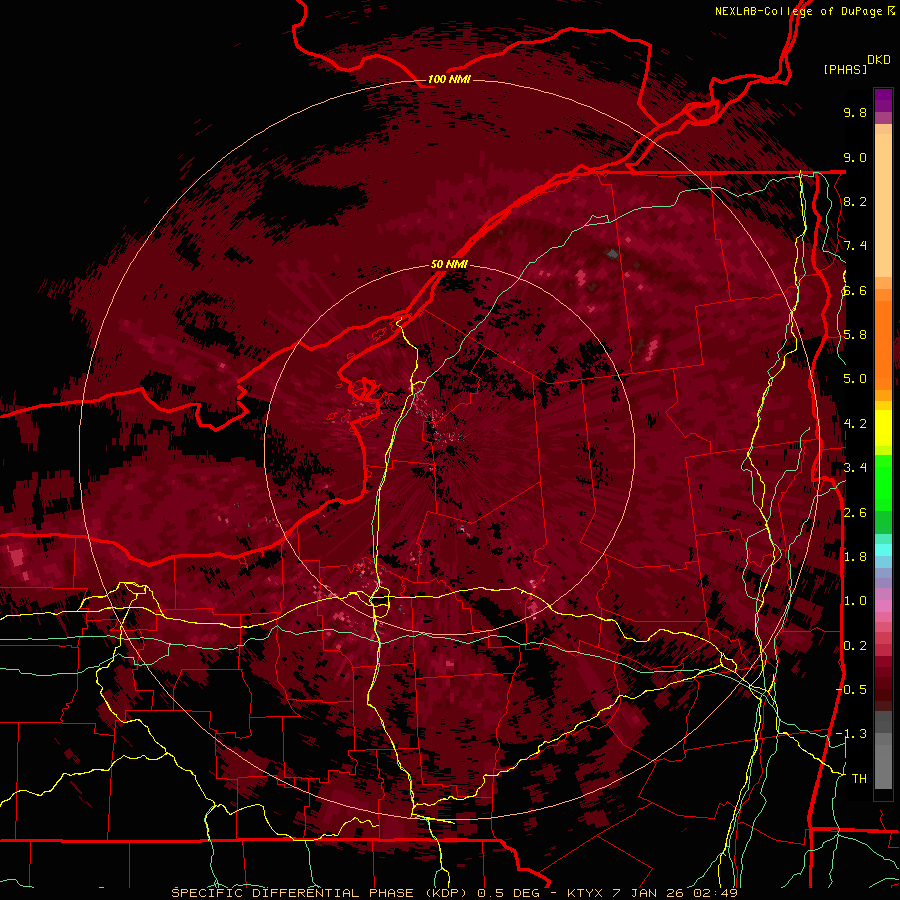The image size is (900, 900).
Task: Pick the gray segment near TH
Action: pos(883,766)
